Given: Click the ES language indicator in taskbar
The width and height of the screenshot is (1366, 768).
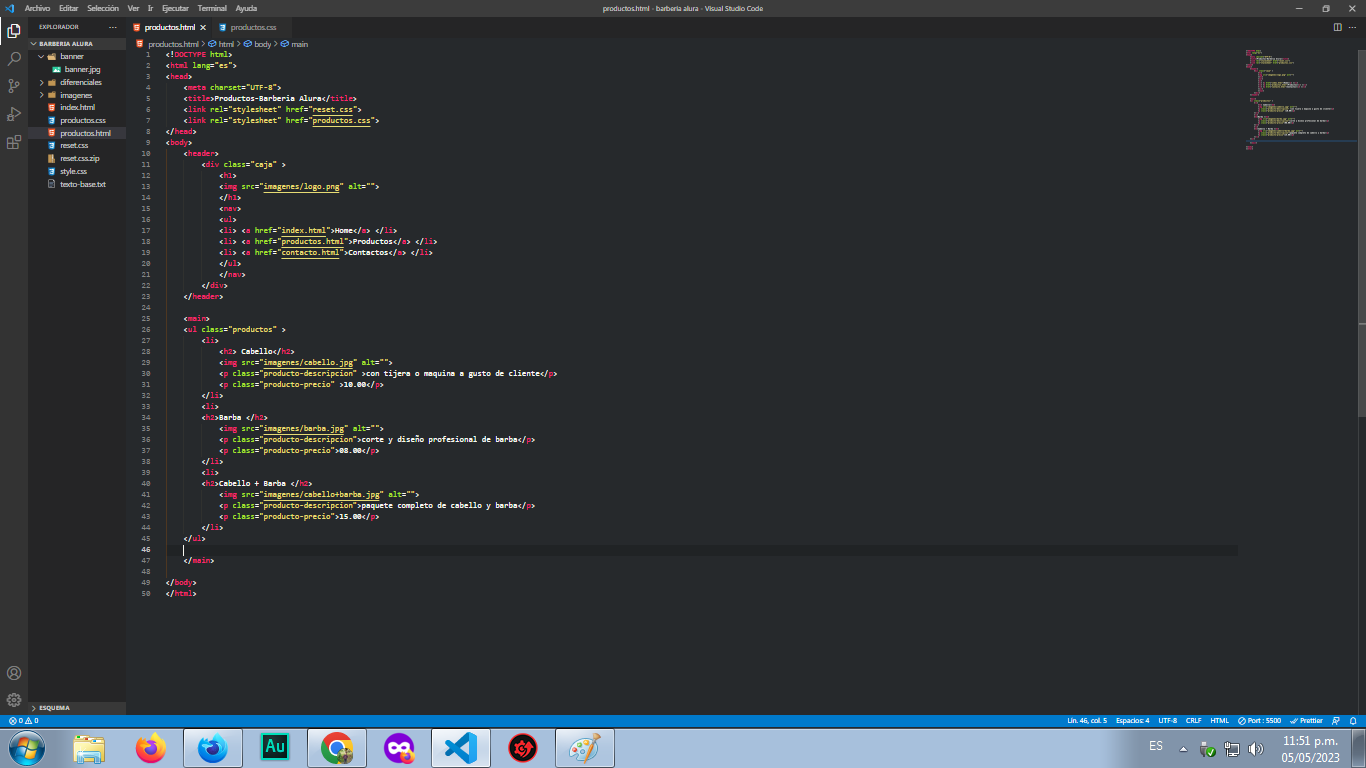Looking at the screenshot, I should click(1156, 746).
